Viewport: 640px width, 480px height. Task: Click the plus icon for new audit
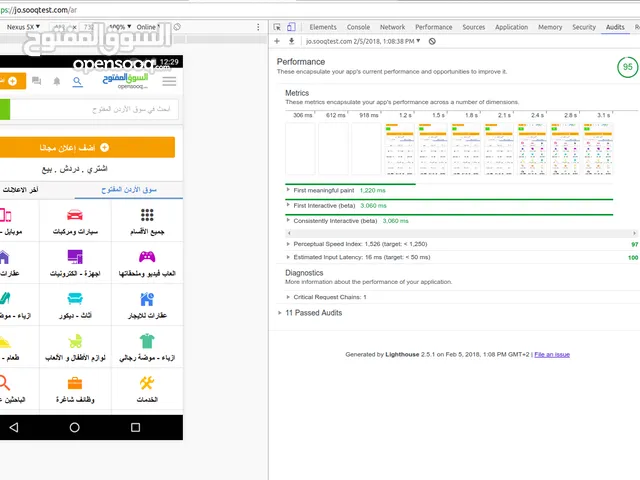[277, 41]
